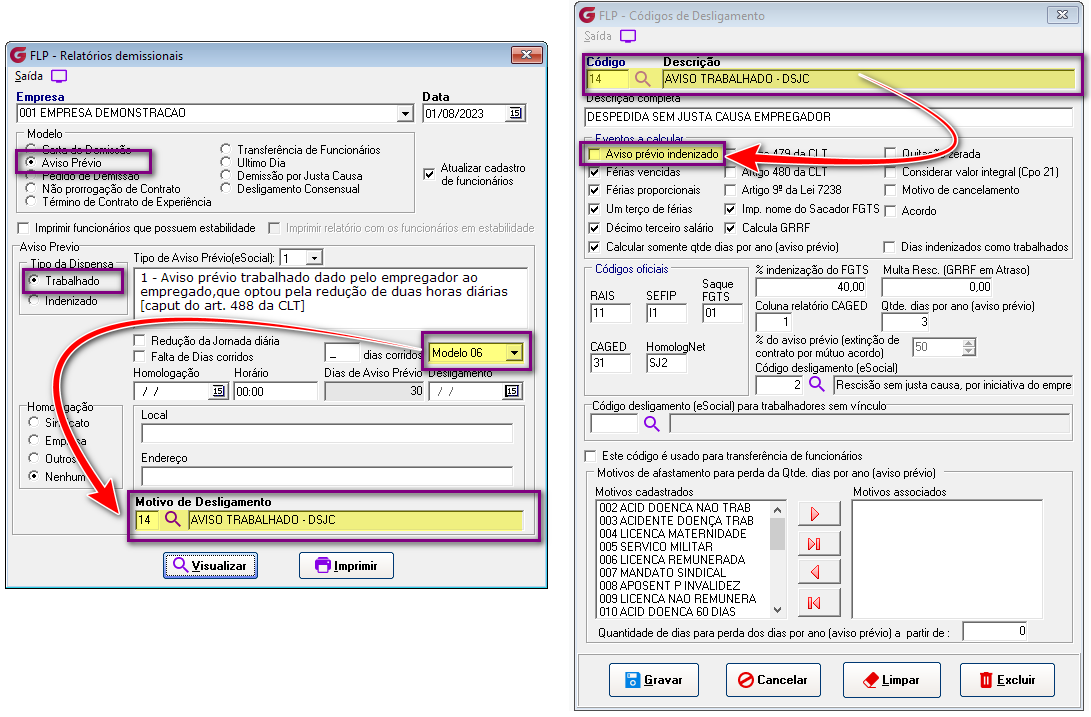Select Transferência de Funcionários radio button

[x=225, y=149]
